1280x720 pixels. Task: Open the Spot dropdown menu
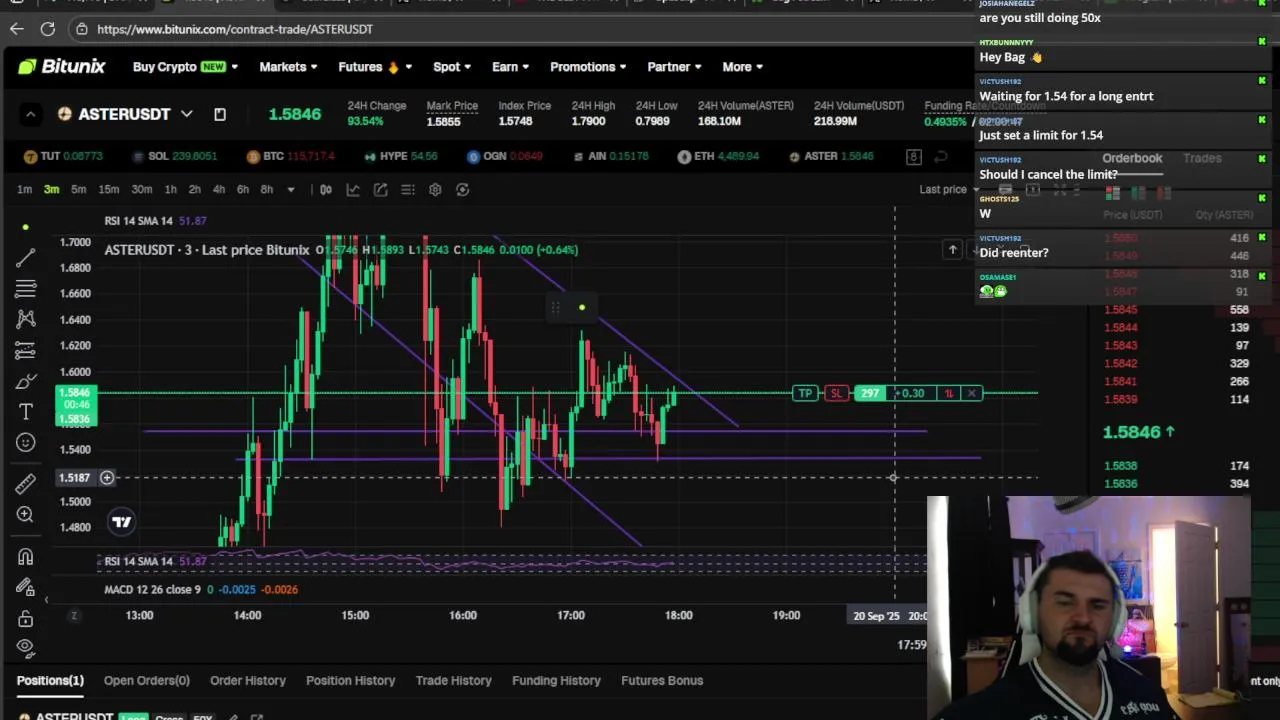click(451, 67)
